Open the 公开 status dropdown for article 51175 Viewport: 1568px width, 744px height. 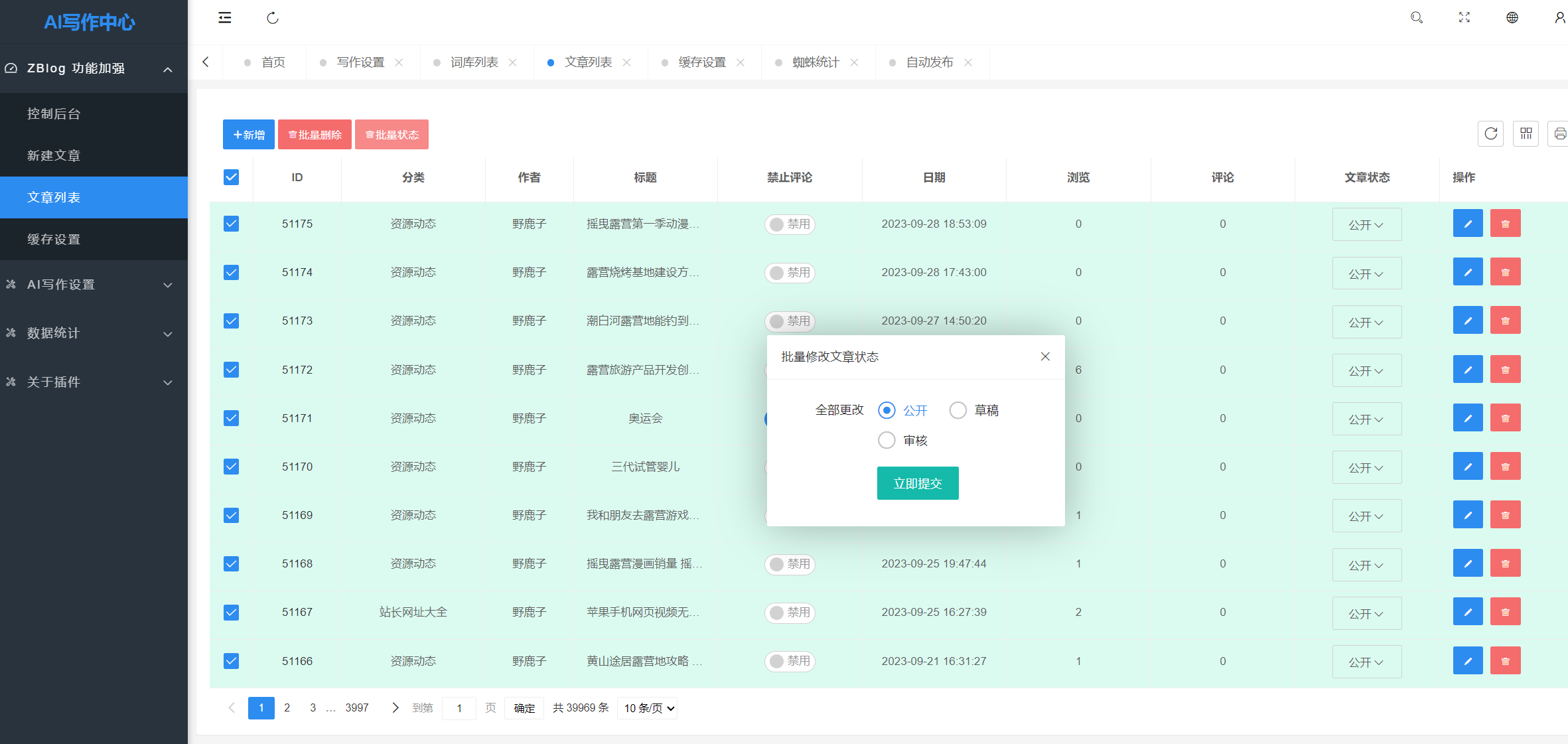(x=1366, y=224)
